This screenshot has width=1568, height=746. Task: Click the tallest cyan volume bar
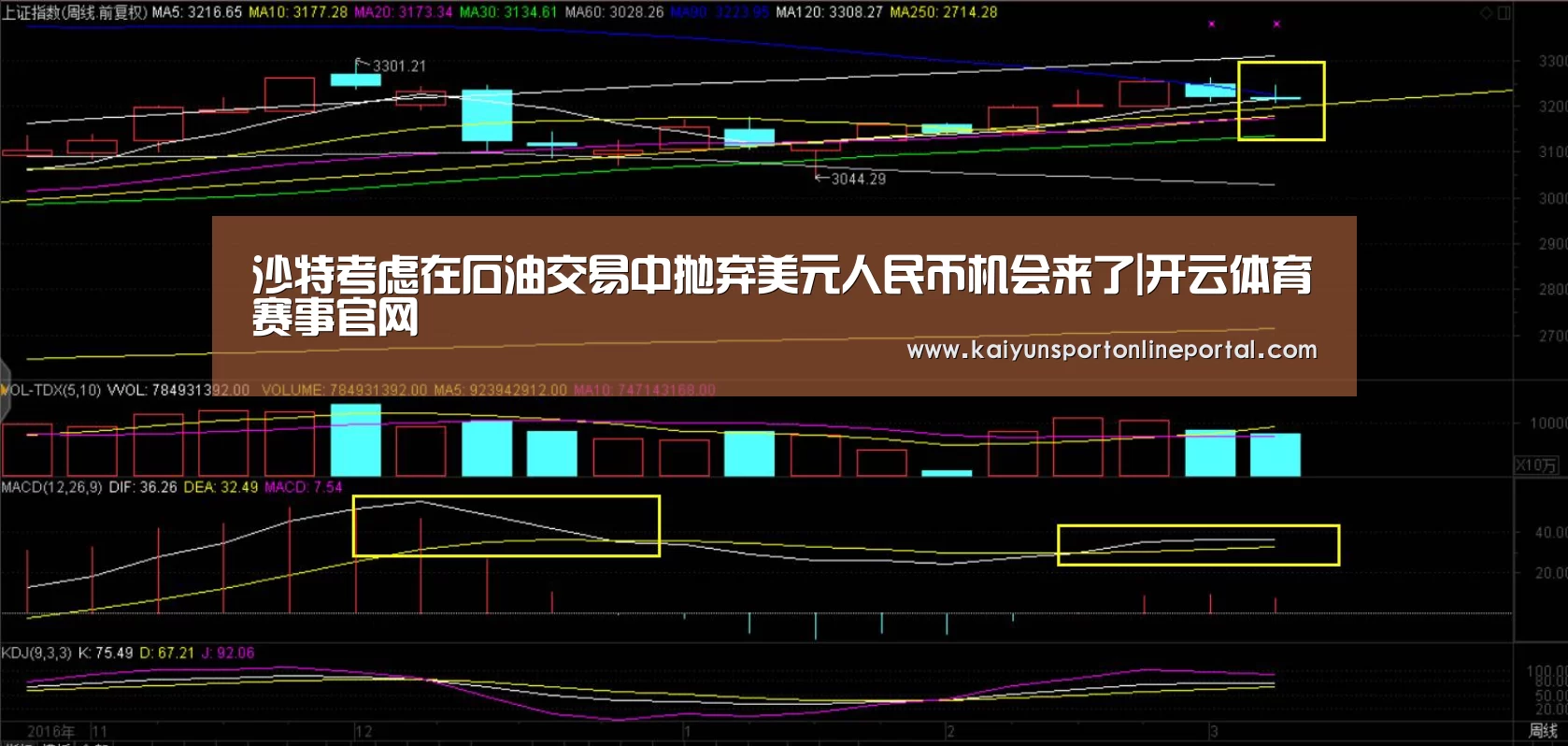[x=356, y=440]
